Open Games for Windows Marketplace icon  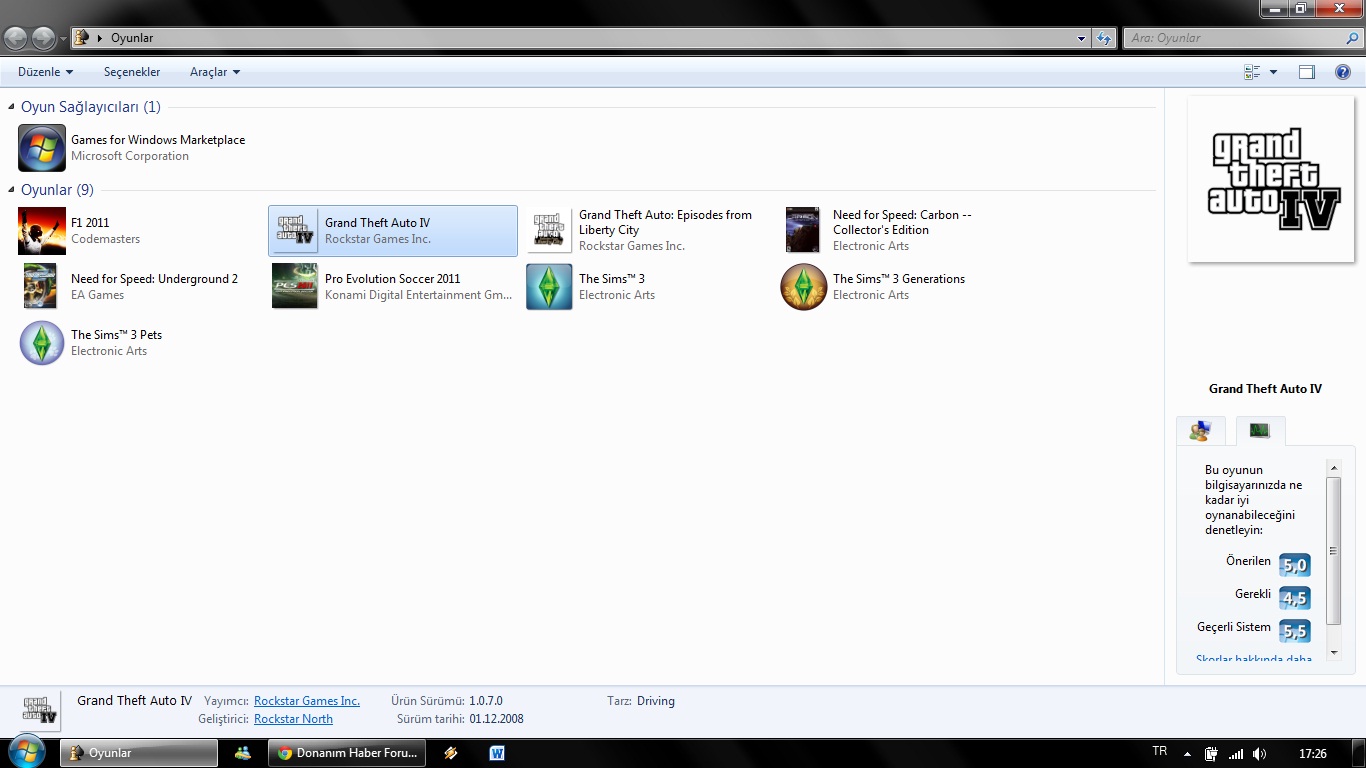tap(42, 148)
